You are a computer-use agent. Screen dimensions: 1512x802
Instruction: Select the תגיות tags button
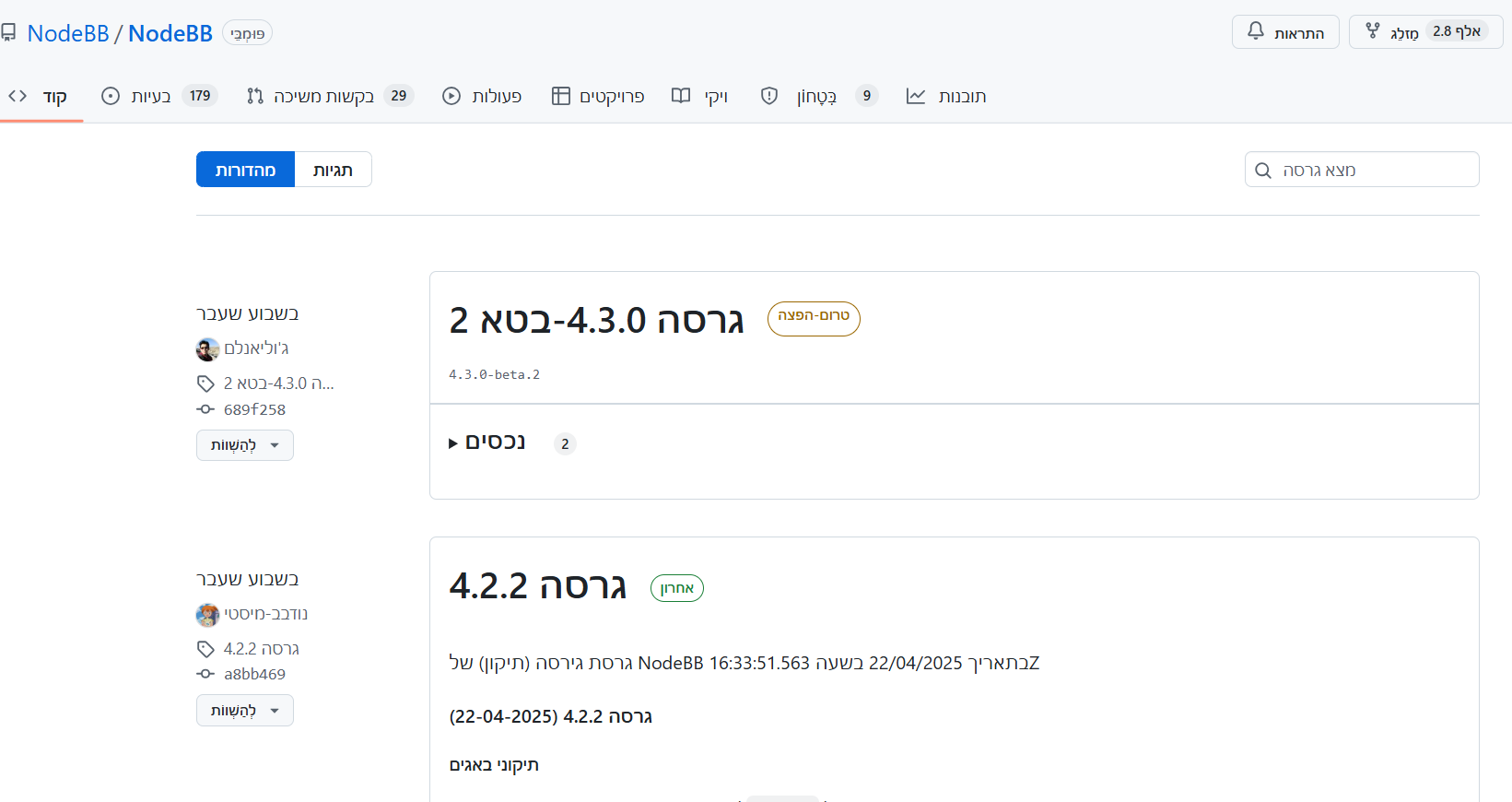(x=333, y=170)
